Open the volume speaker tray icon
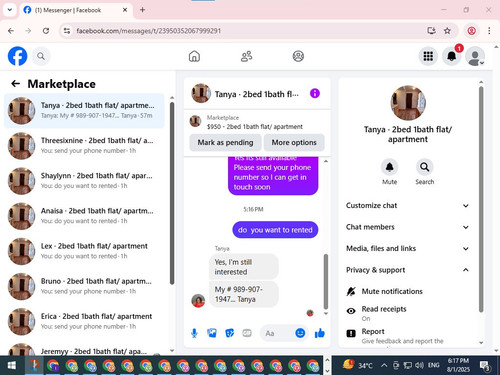The height and width of the screenshot is (375, 500). [x=420, y=365]
